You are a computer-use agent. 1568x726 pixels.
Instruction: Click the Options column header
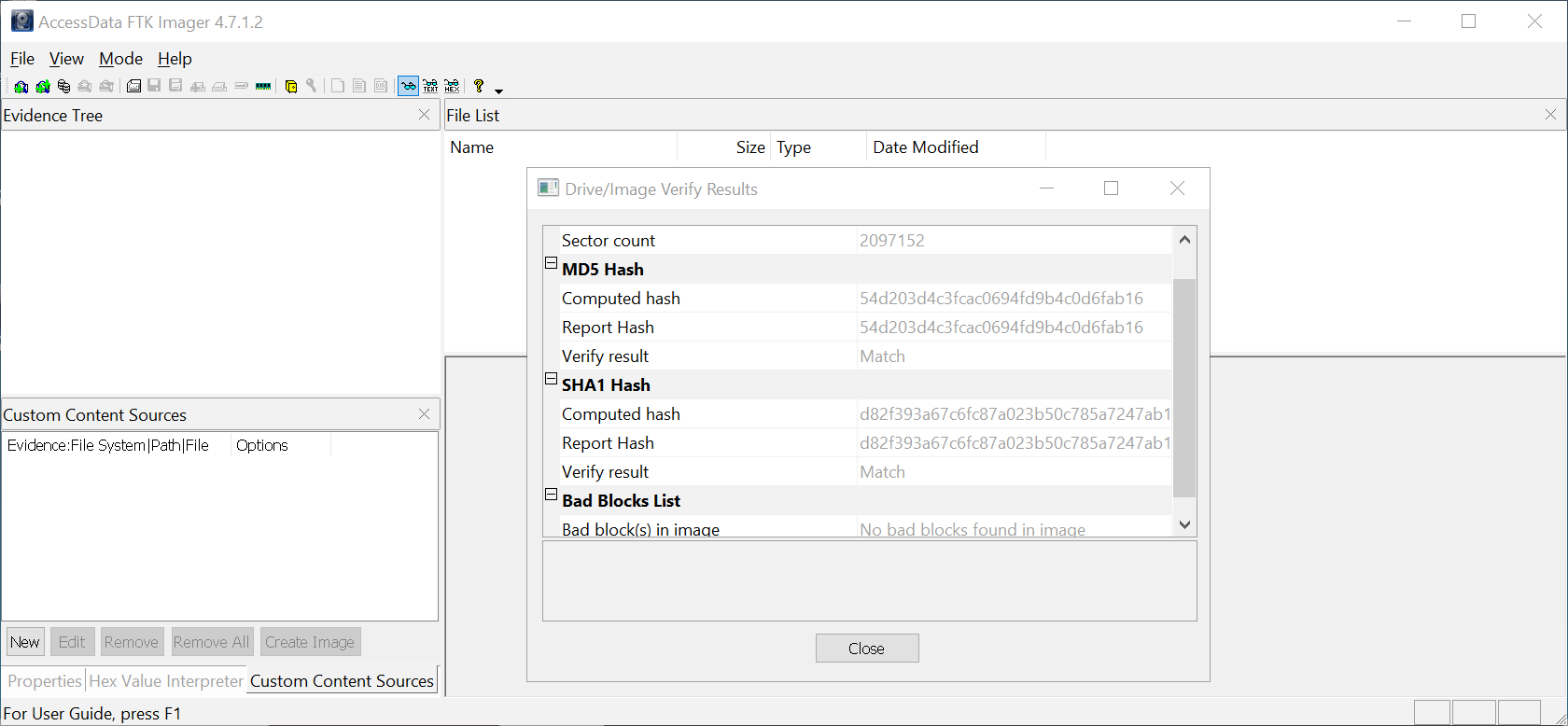point(281,445)
